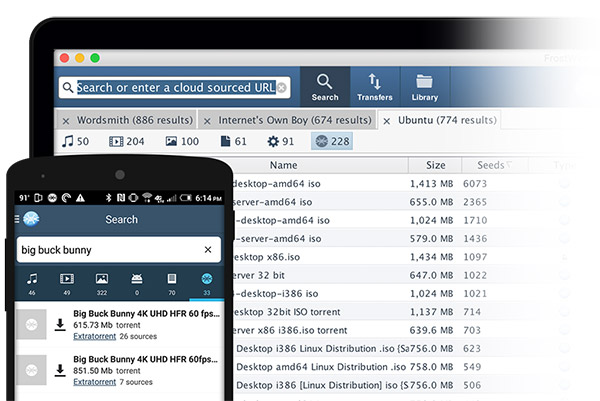
Task: Download Big Buck Bunny 851.50 Mb torrent
Action: tap(60, 370)
